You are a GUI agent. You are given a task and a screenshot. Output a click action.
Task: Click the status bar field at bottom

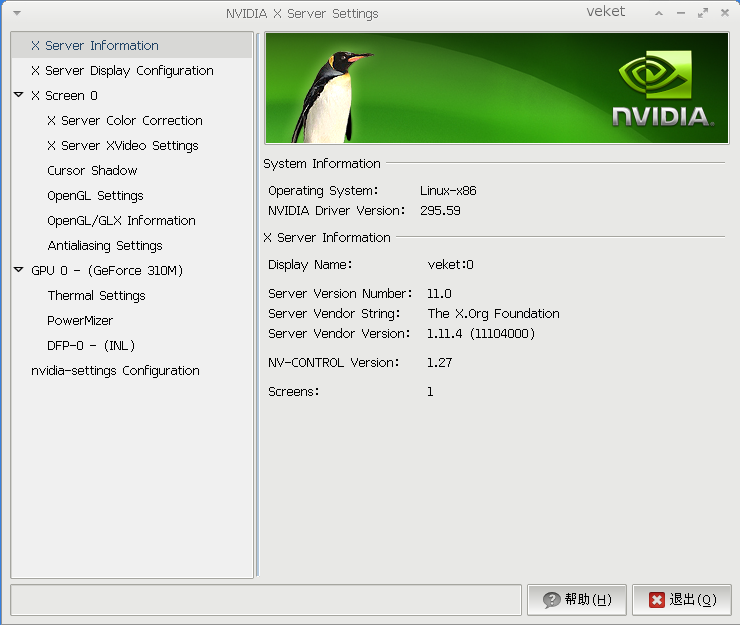tap(266, 600)
